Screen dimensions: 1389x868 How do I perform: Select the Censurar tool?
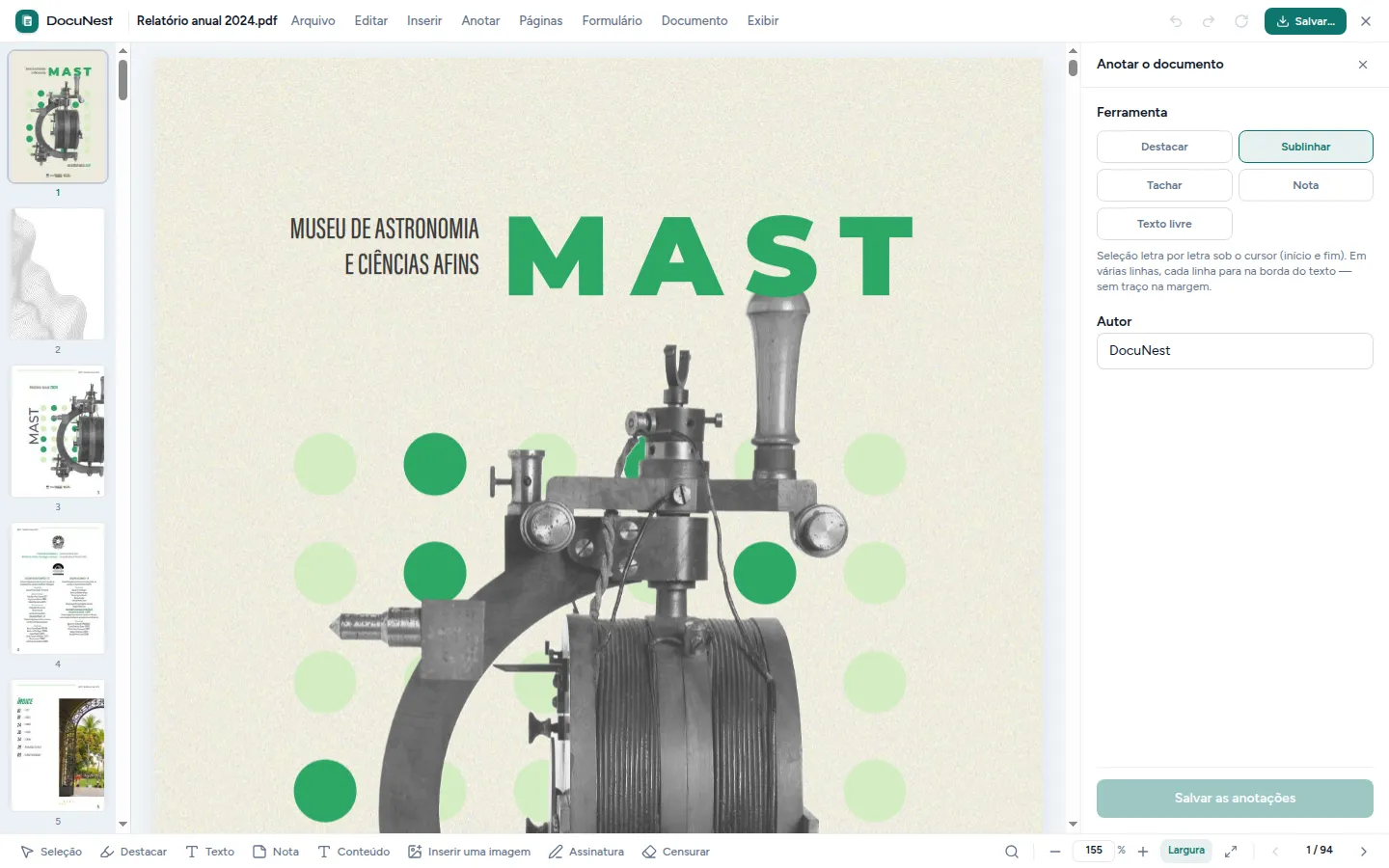tap(676, 852)
